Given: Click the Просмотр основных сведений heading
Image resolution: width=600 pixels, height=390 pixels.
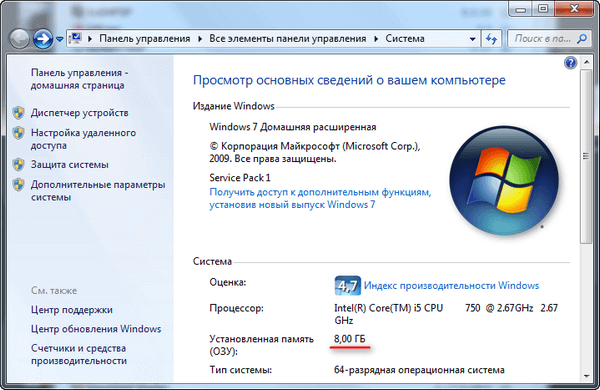Looking at the screenshot, I should point(349,80).
